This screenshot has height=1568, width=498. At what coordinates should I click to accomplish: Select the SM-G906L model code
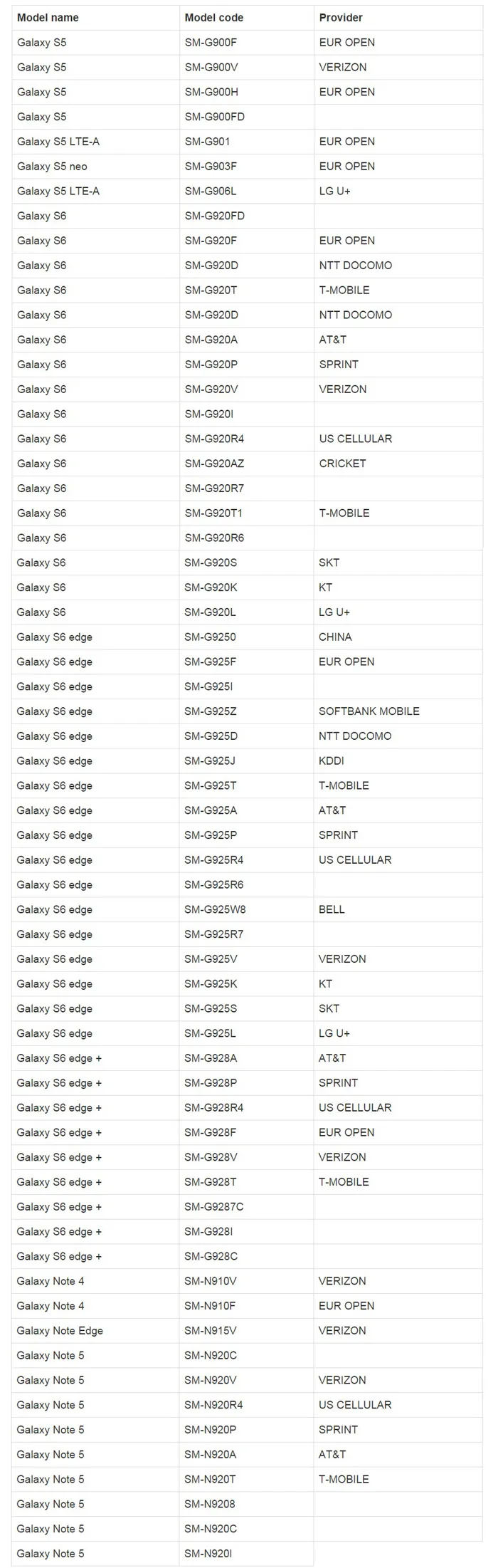210,191
